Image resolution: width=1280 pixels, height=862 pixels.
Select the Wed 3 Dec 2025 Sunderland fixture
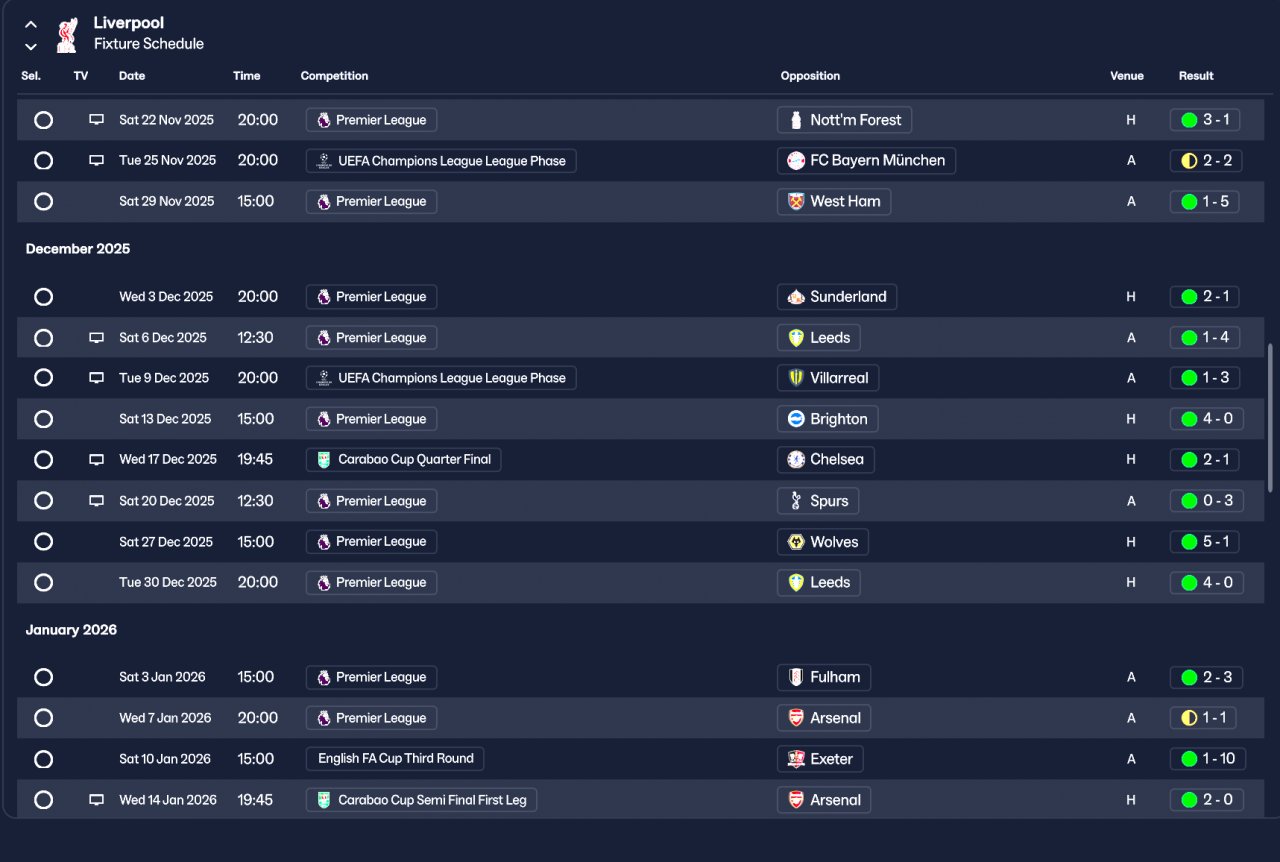click(43, 297)
